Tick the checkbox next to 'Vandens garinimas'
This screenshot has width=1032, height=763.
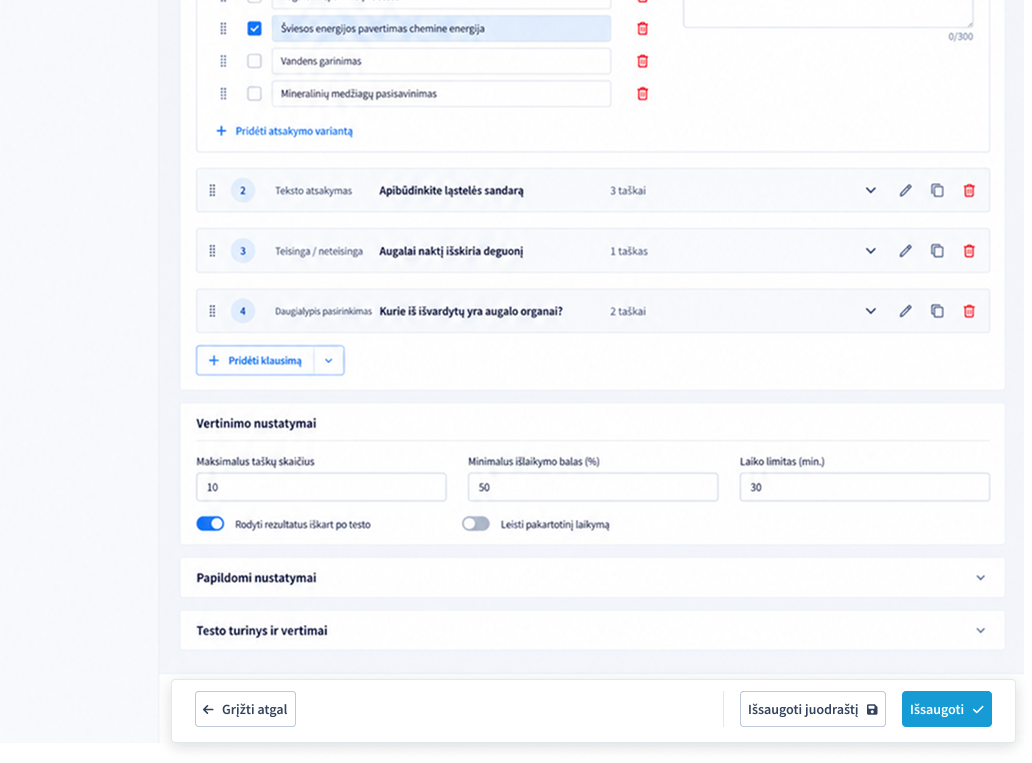coord(254,61)
